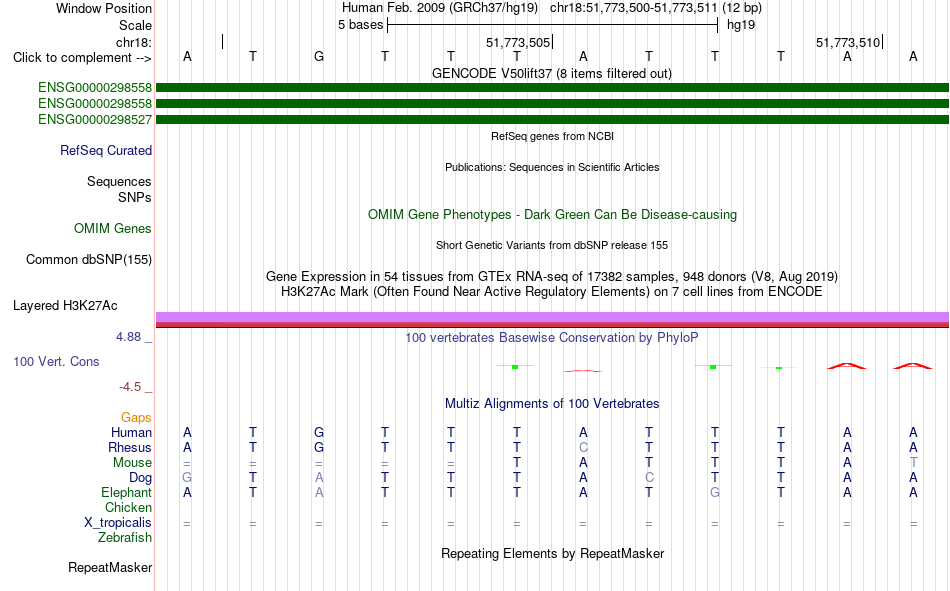Click the 'GENCODE V50lift37 (8 items filtered out)' title
Viewport: 950px width, 591px height.
(552, 73)
